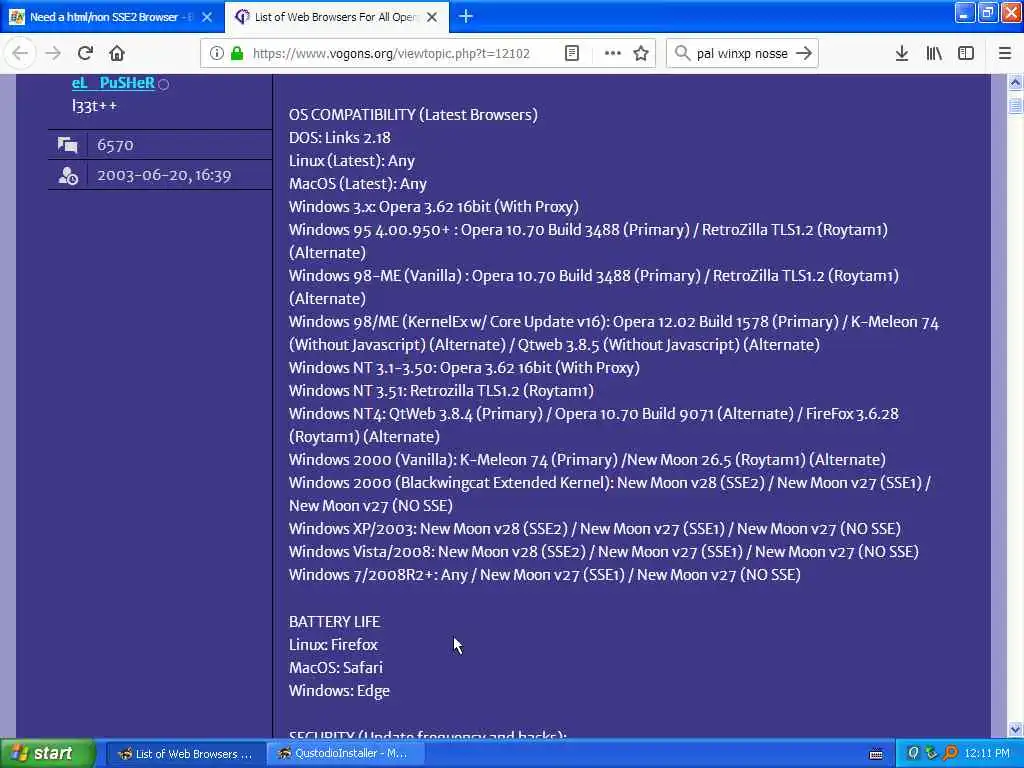This screenshot has height=768, width=1024.
Task: Show the sidebars panel
Action: [x=966, y=54]
